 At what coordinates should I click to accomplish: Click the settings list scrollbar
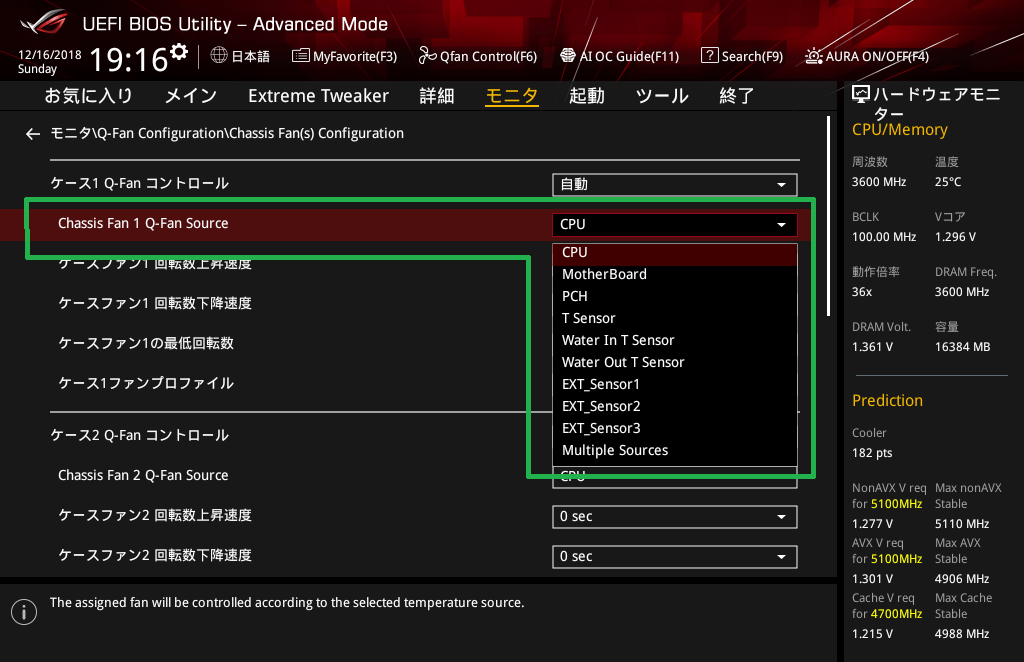pyautogui.click(x=829, y=216)
